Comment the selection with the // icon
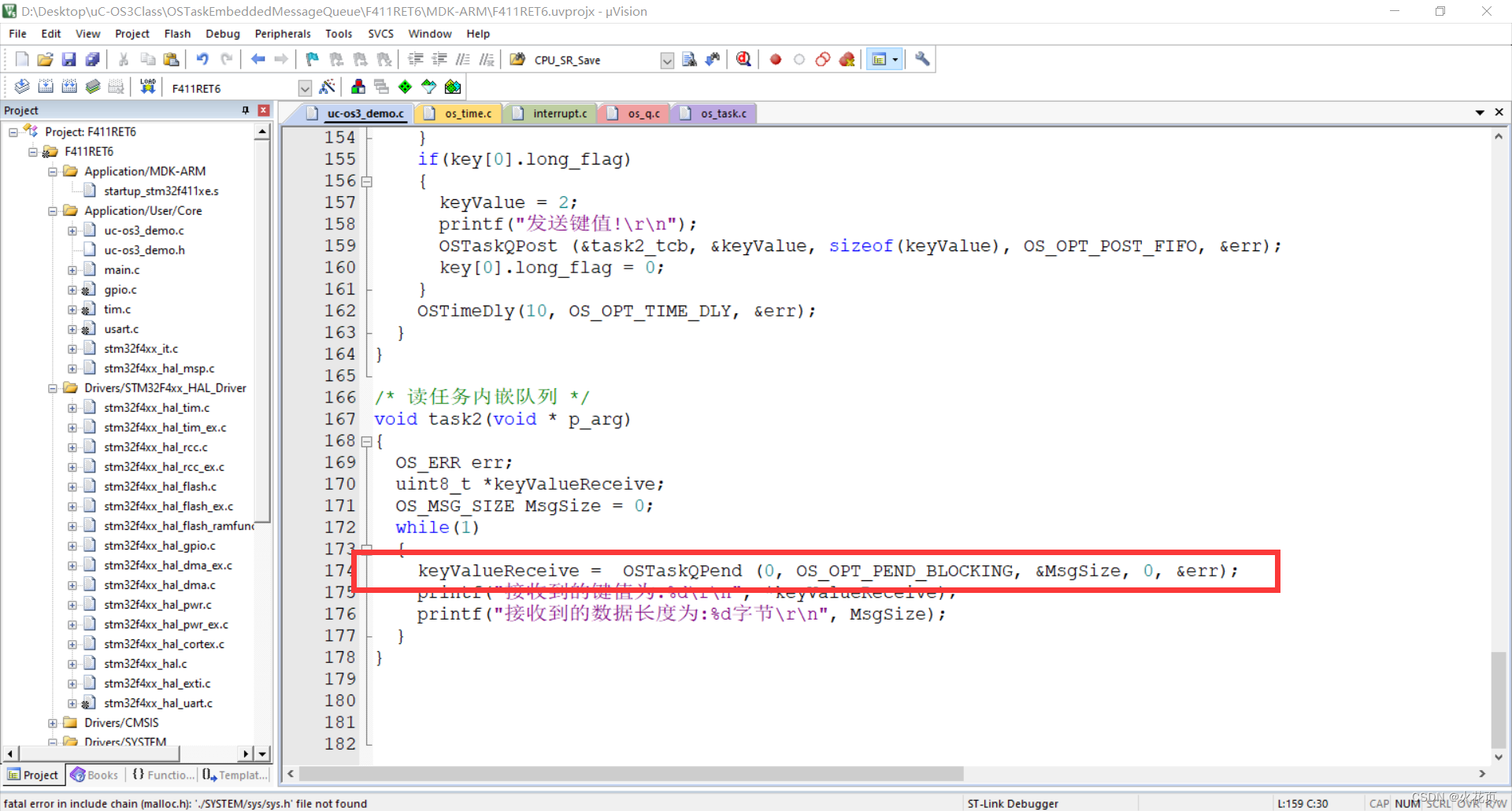 pyautogui.click(x=463, y=60)
